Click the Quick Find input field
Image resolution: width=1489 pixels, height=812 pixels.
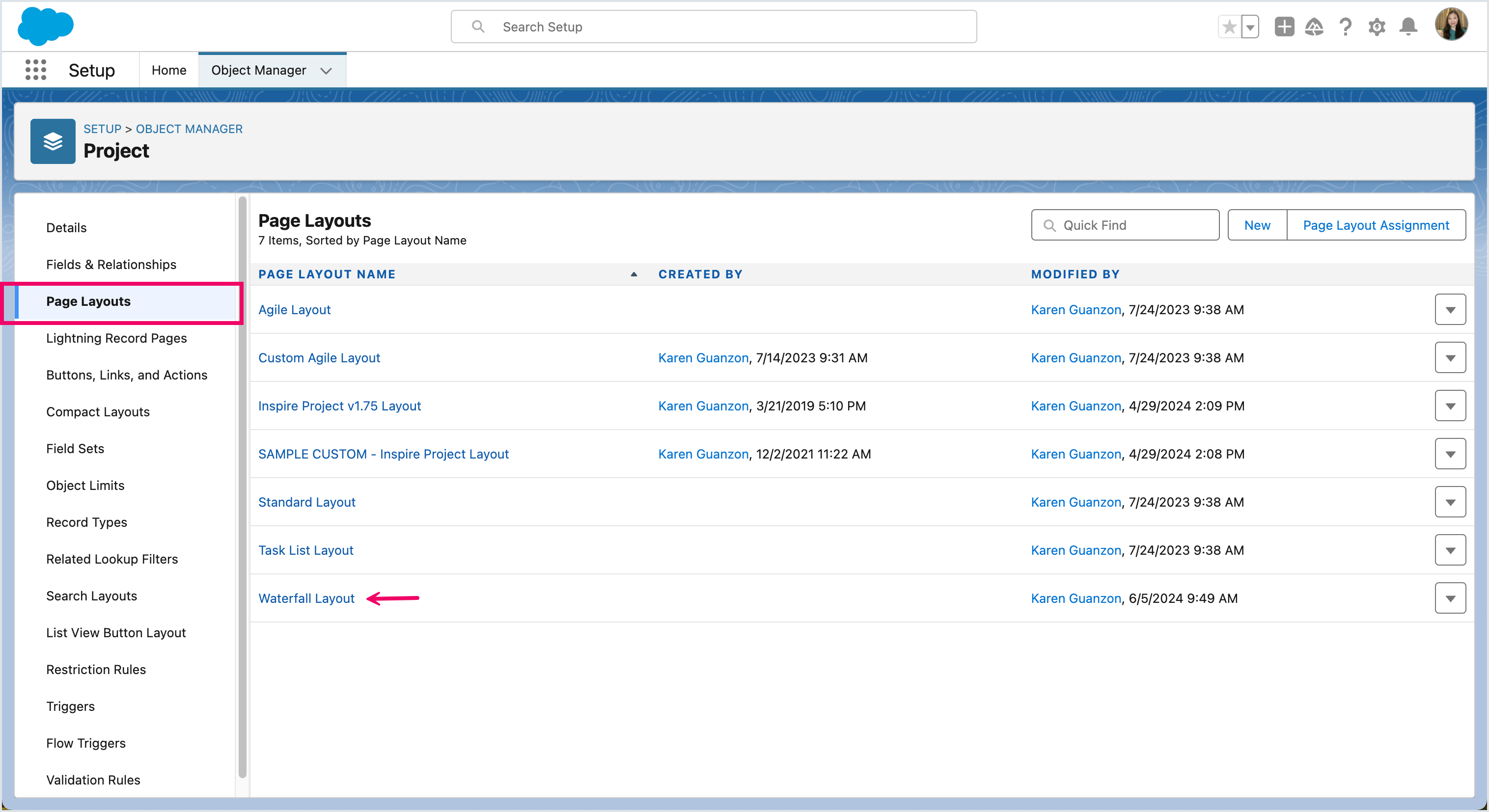1125,225
